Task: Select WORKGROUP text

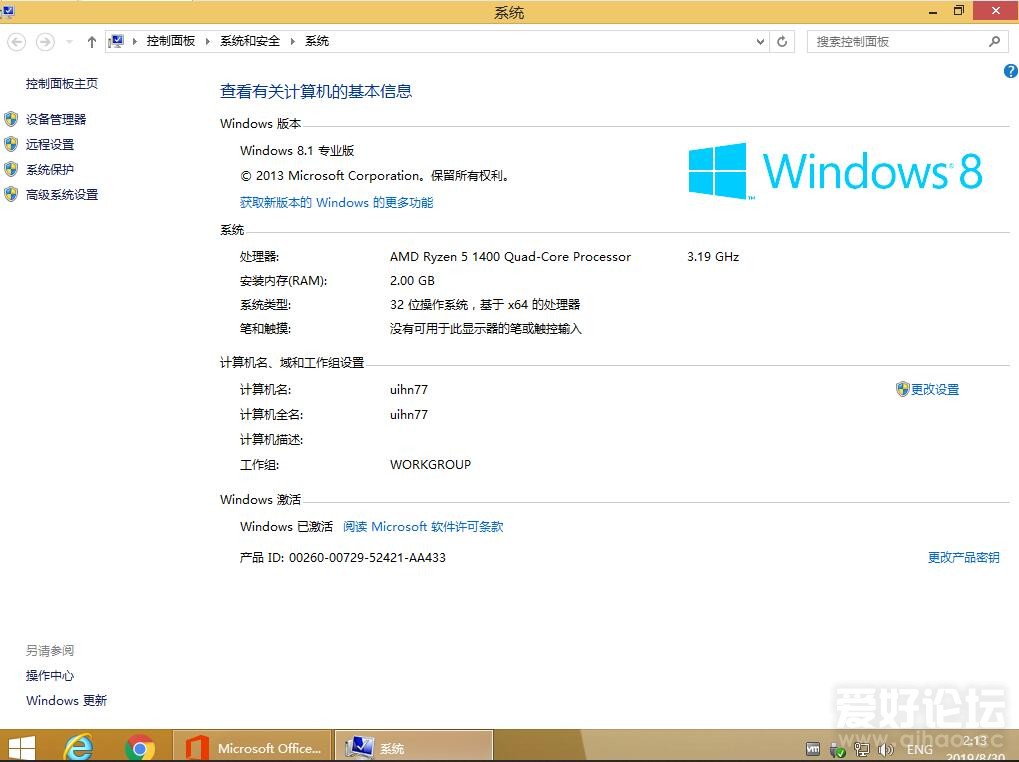Action: 430,464
